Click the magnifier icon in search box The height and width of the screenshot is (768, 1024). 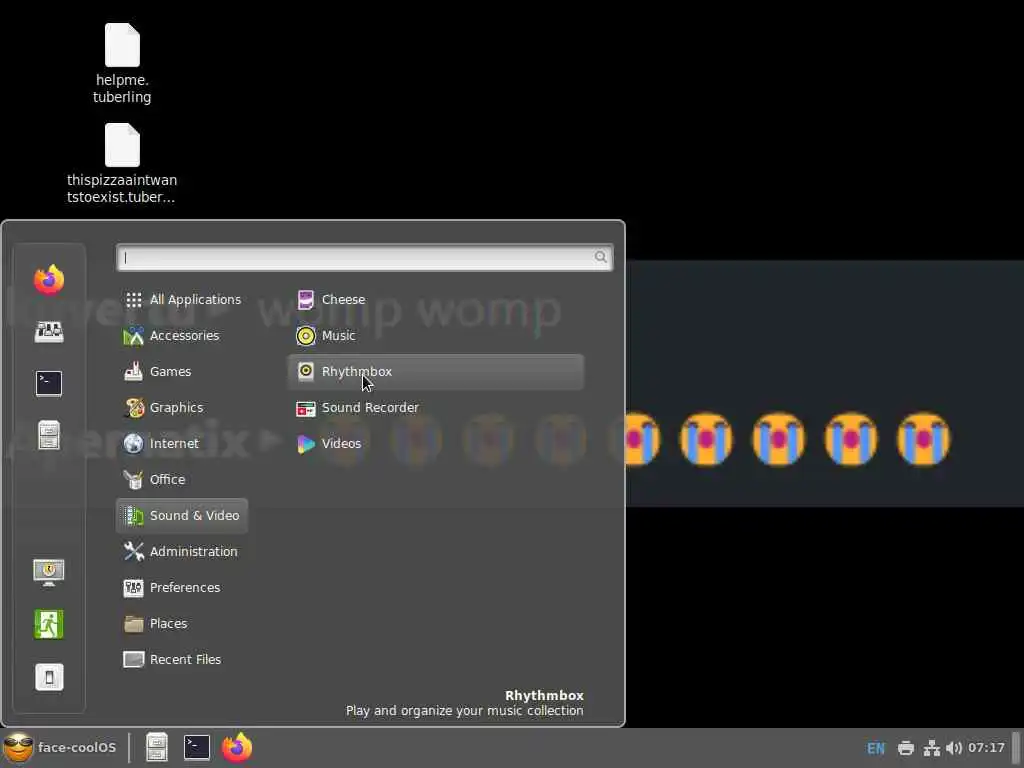click(x=601, y=257)
